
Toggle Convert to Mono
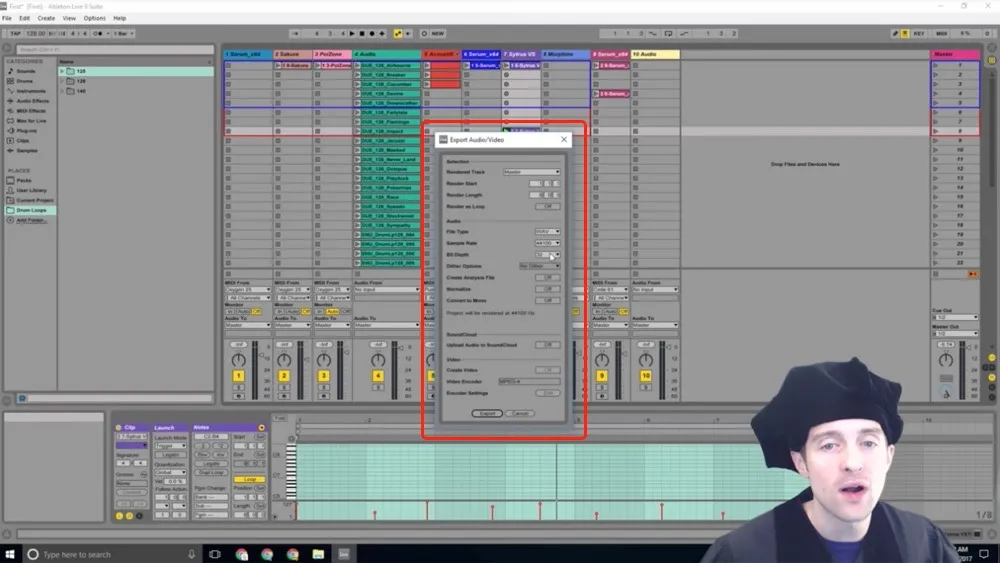click(x=547, y=300)
